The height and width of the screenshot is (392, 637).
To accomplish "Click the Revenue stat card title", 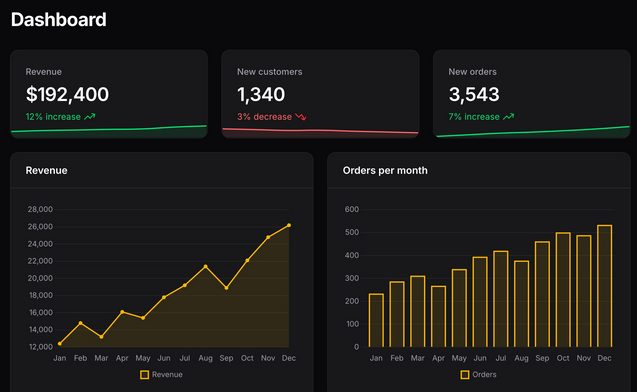I will click(43, 72).
